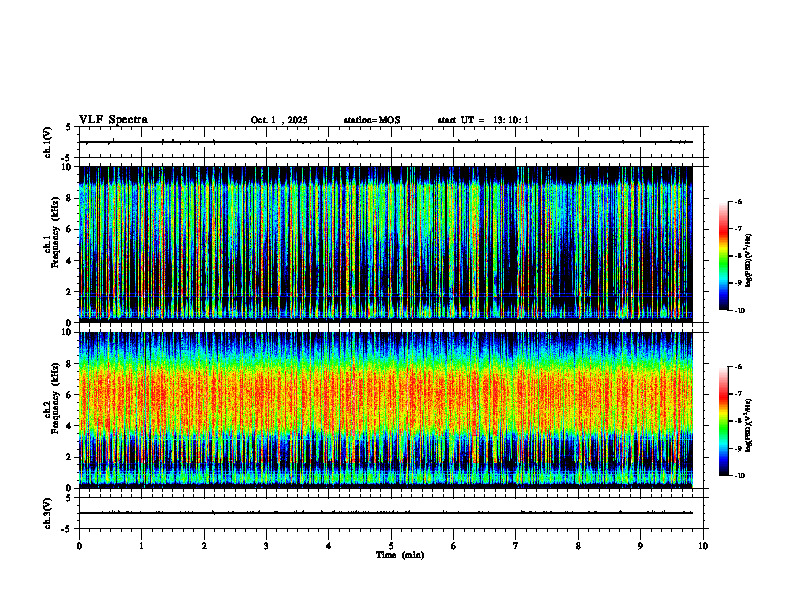Click the time axis tick label "7"
The height and width of the screenshot is (612, 792).
click(516, 546)
